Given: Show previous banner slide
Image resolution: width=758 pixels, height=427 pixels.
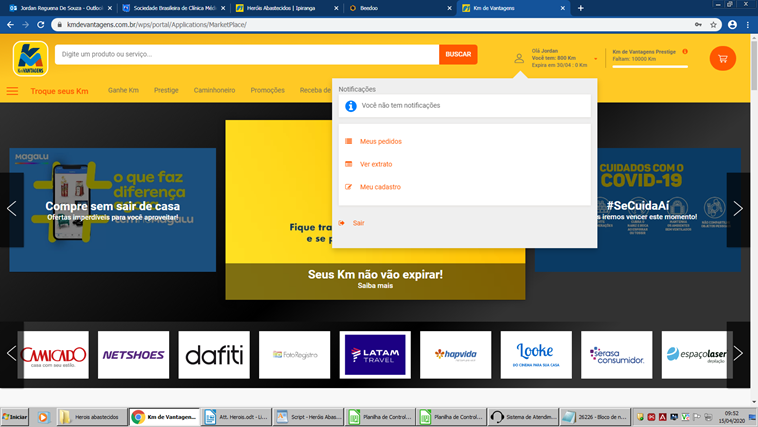Looking at the screenshot, I should click(x=12, y=209).
